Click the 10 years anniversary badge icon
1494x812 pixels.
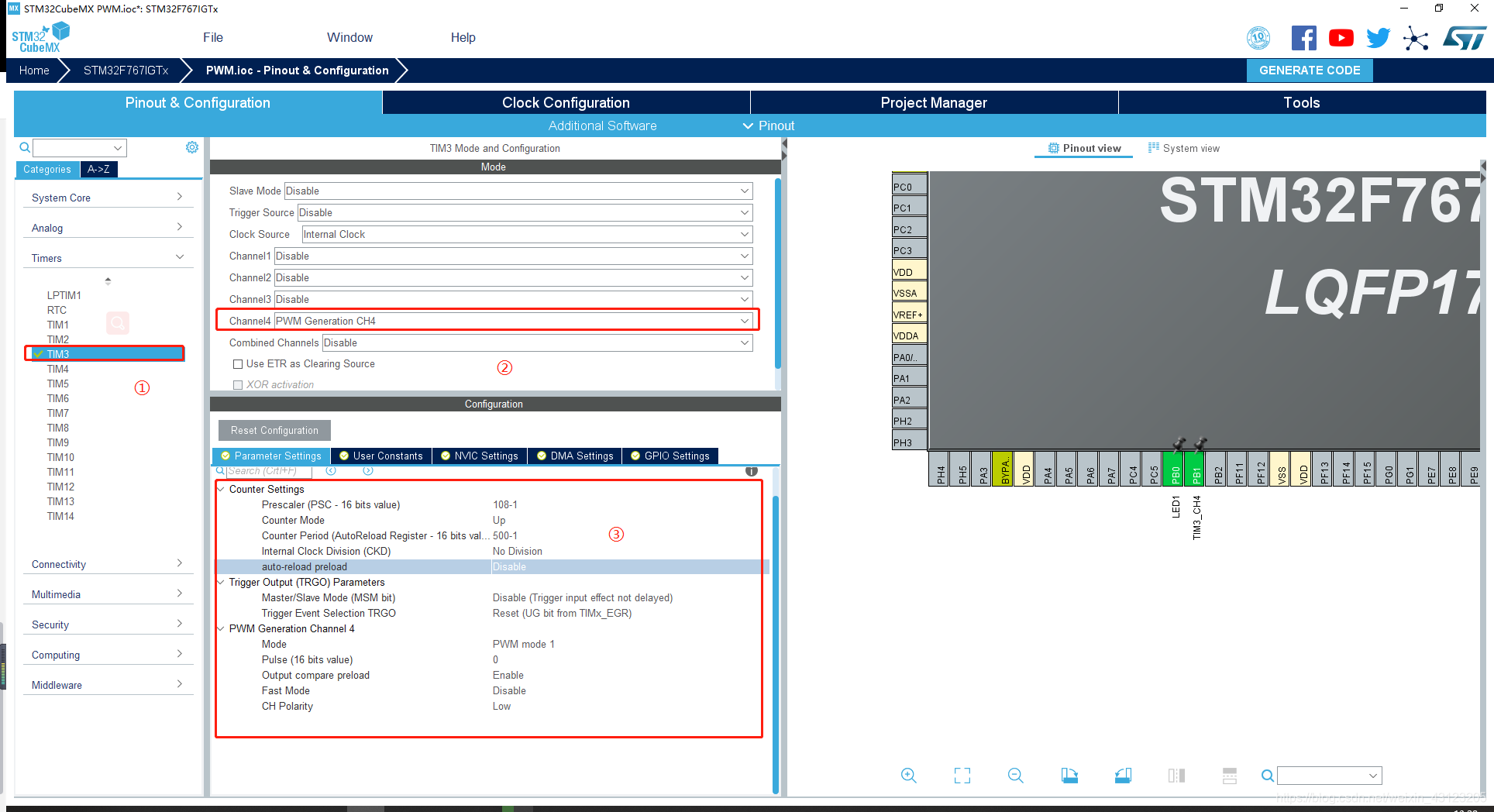click(x=1258, y=37)
